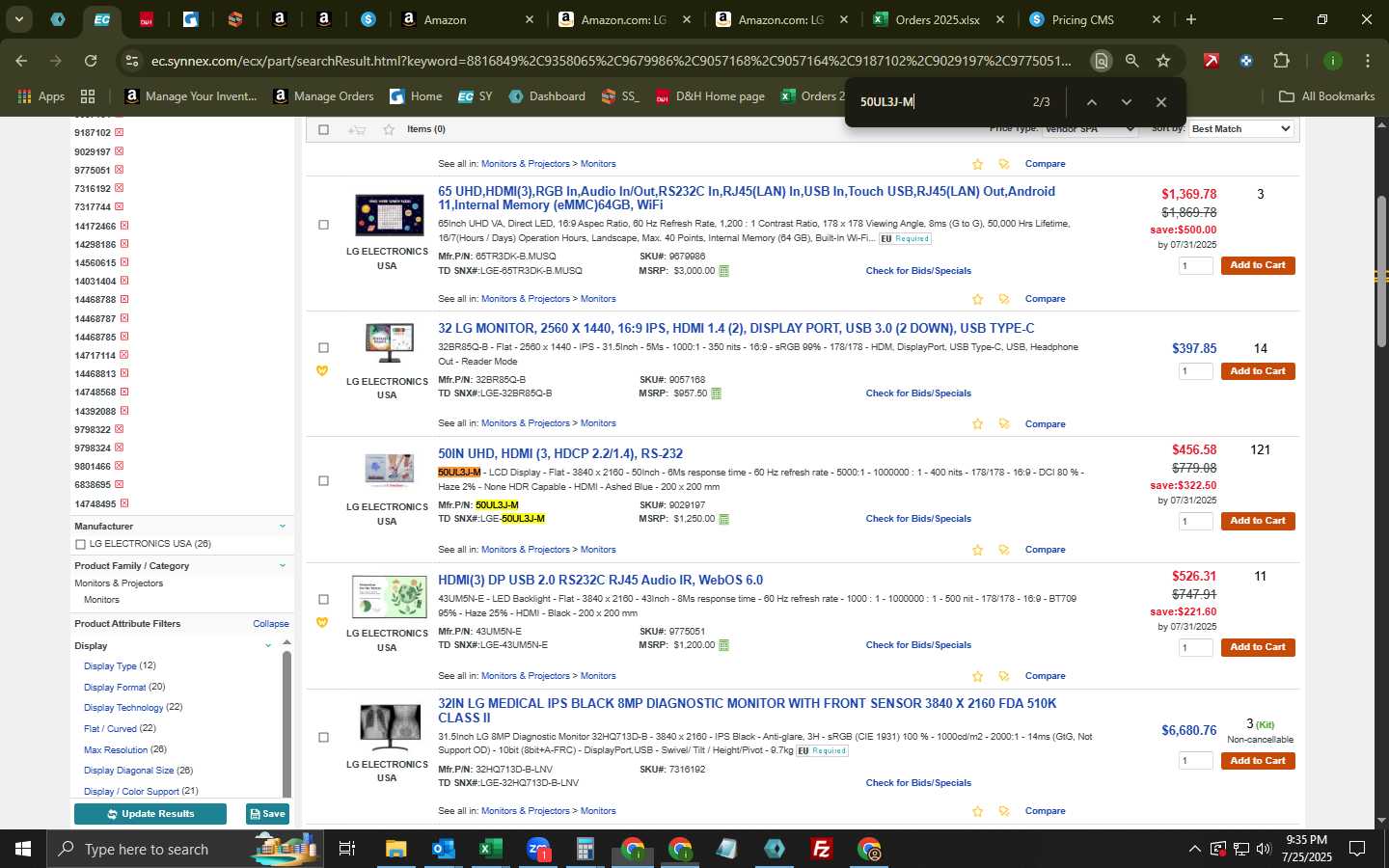1389x868 pixels.
Task: Collapse the Manufacturer filter section
Action: [283, 527]
